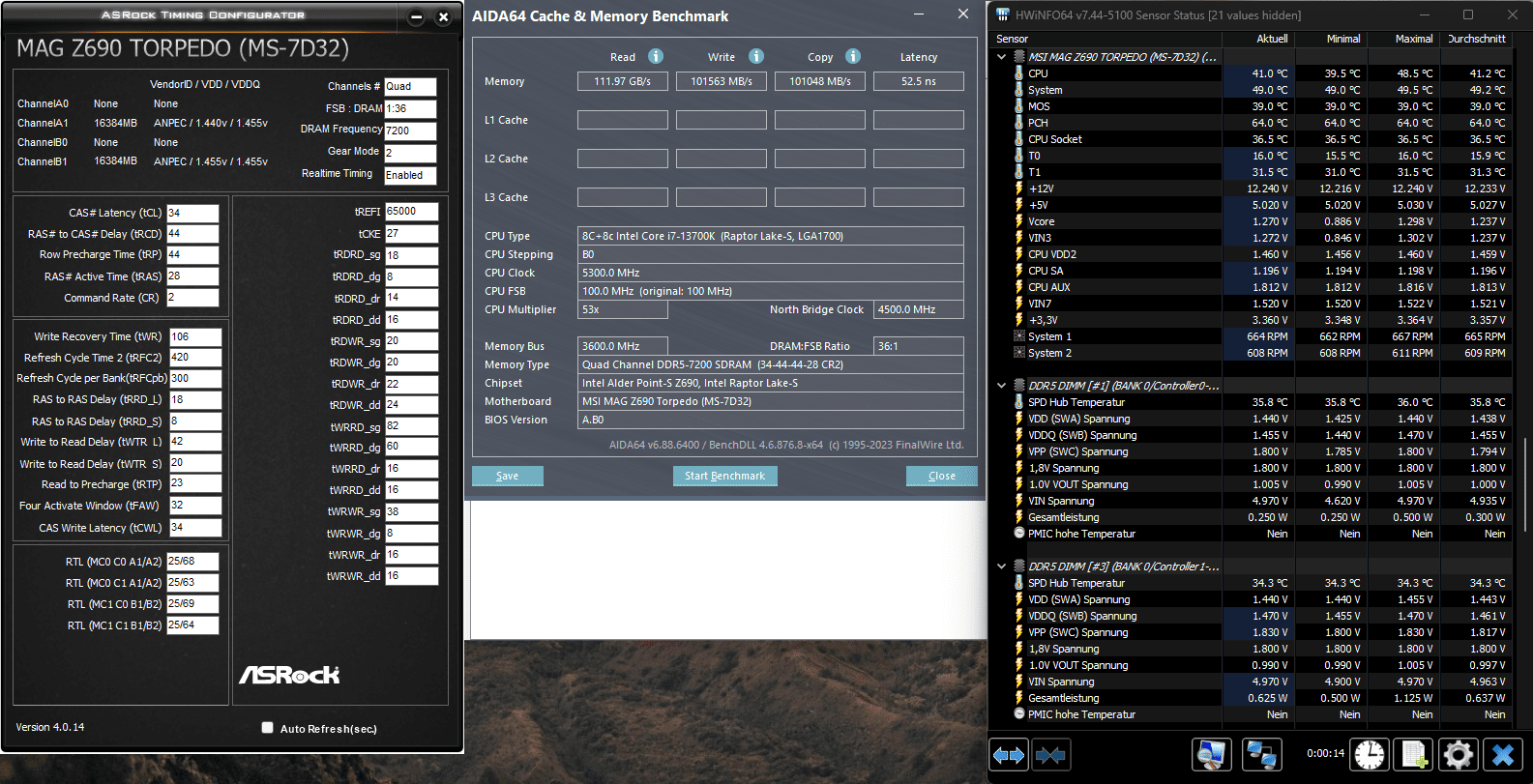The width and height of the screenshot is (1533, 784).
Task: Reset the sensor timer clock icon
Action: [x=1370, y=755]
